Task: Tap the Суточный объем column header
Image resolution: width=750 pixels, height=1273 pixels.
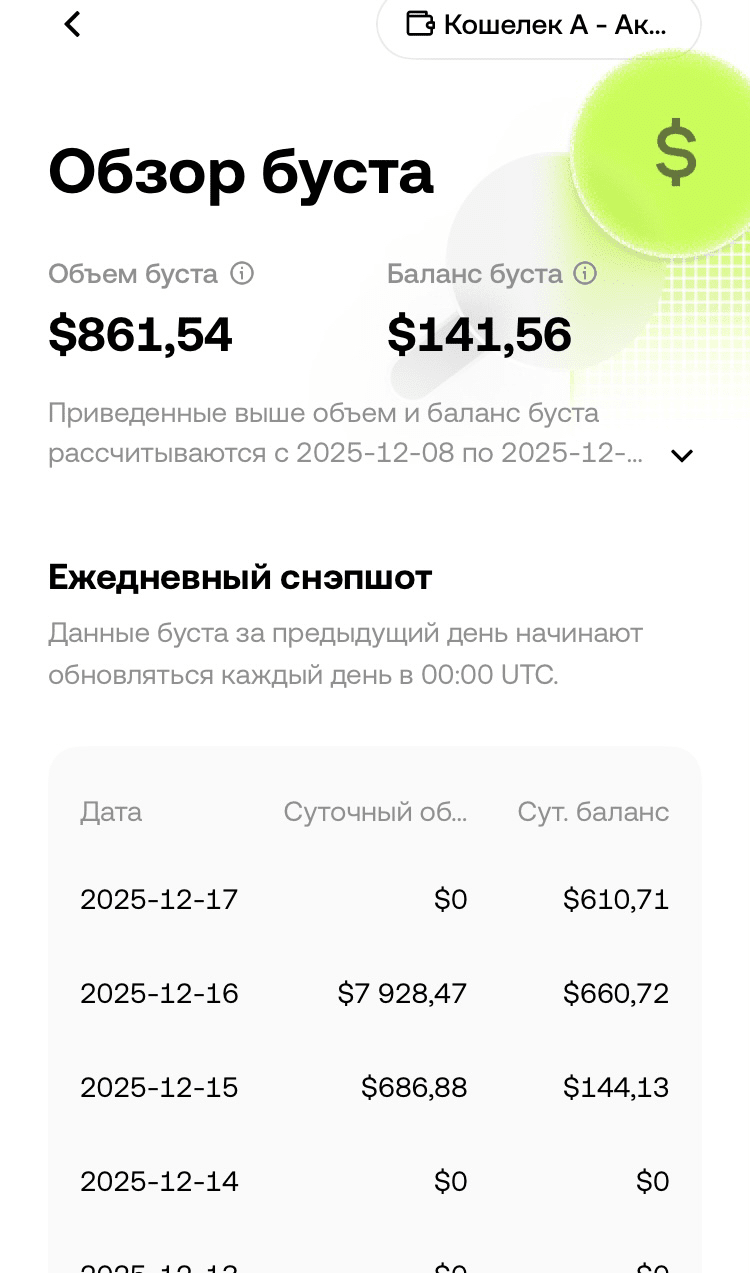Action: (375, 812)
